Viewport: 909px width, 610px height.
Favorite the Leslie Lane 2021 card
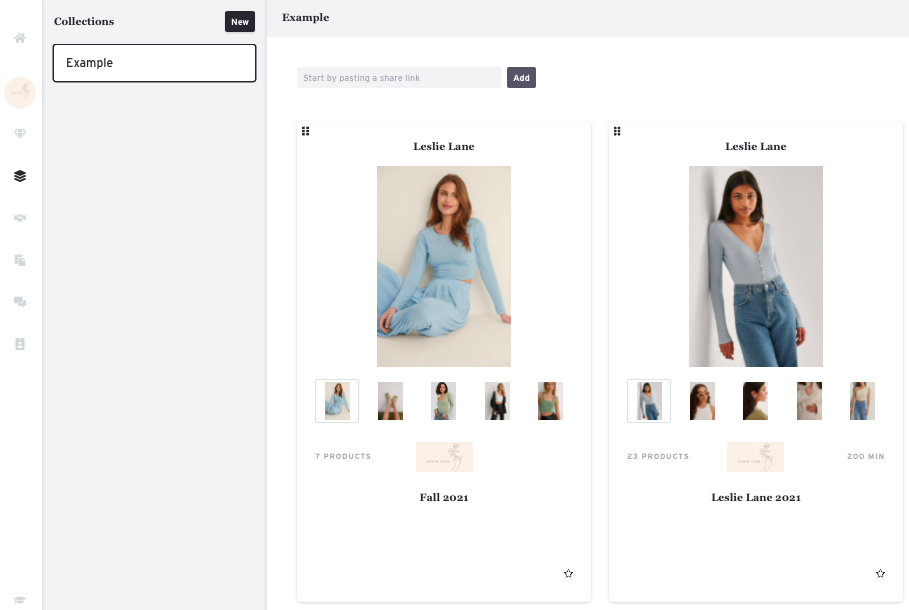click(881, 574)
